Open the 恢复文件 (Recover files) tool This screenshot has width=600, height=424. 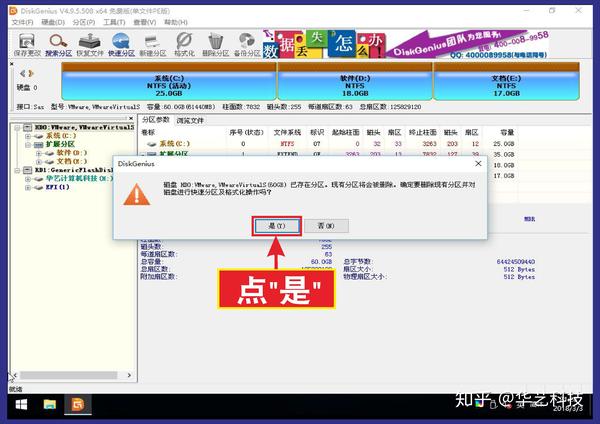point(90,45)
